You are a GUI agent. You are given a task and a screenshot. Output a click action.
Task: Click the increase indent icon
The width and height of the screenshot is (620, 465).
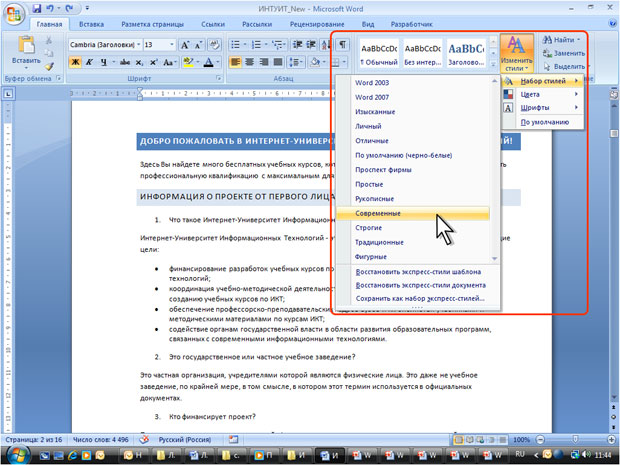click(x=311, y=45)
